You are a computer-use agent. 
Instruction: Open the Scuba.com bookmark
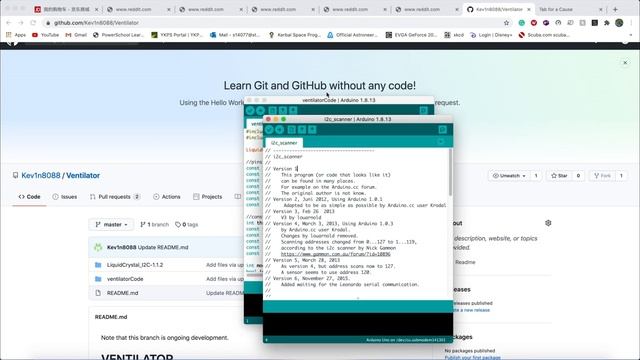click(x=544, y=35)
